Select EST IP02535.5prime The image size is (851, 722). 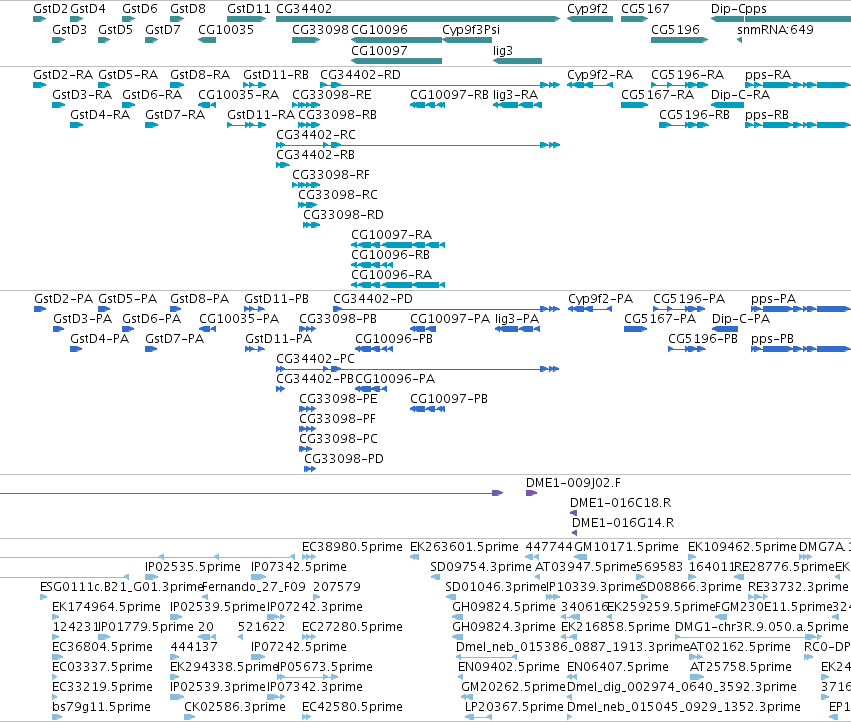193,567
